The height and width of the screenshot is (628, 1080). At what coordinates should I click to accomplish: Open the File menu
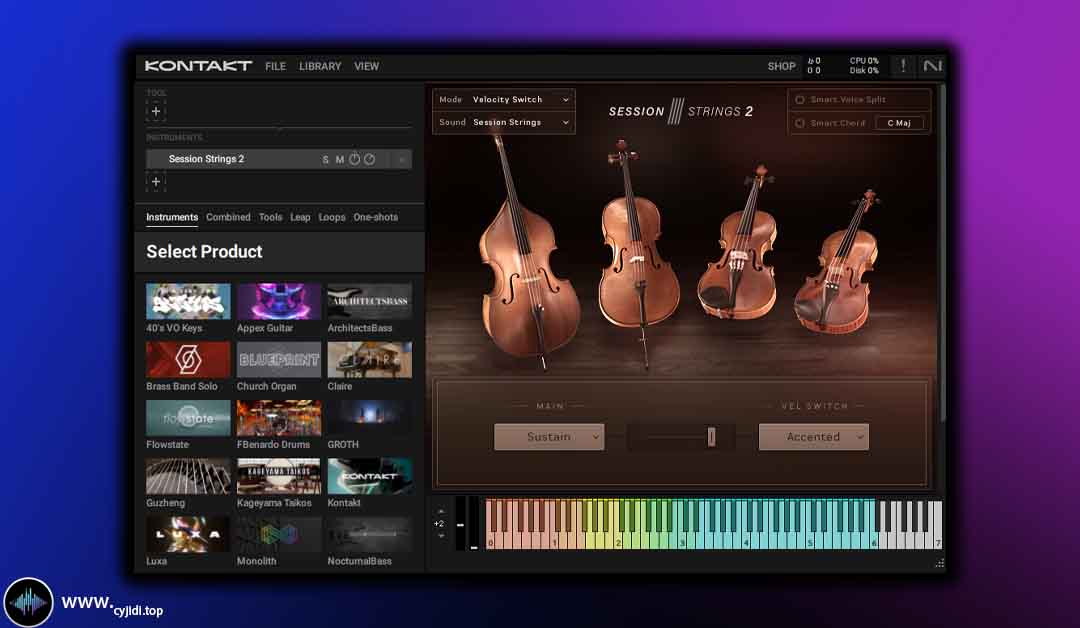tap(276, 66)
